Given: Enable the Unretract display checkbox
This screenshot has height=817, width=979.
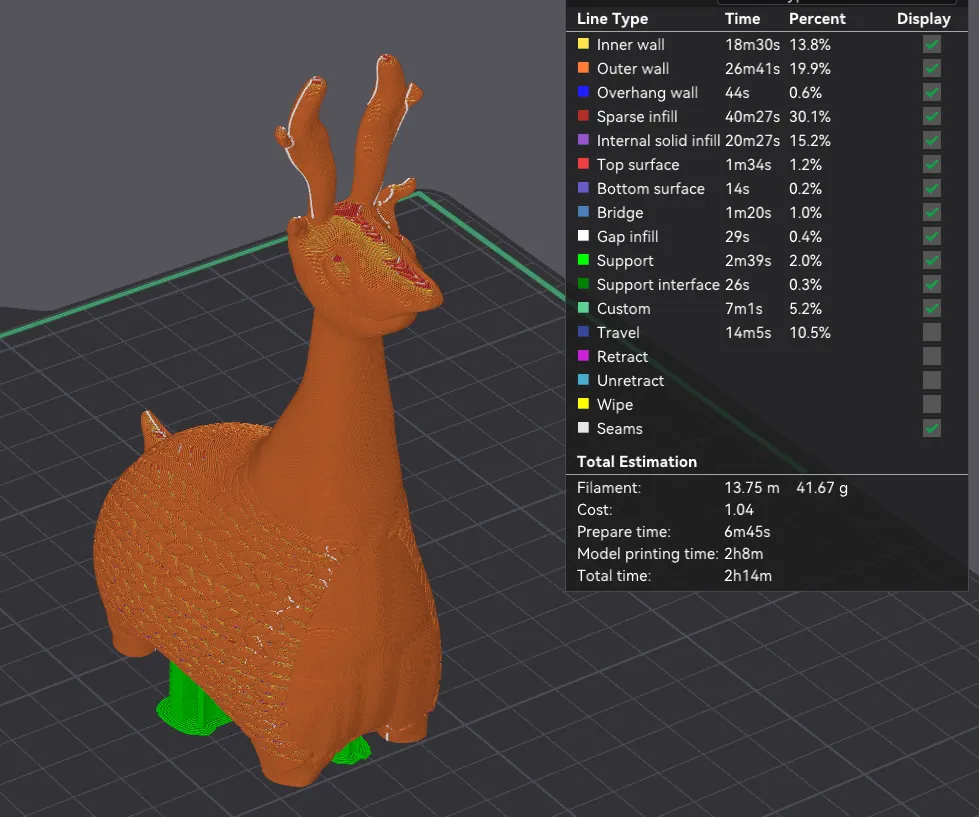Looking at the screenshot, I should click(x=932, y=380).
